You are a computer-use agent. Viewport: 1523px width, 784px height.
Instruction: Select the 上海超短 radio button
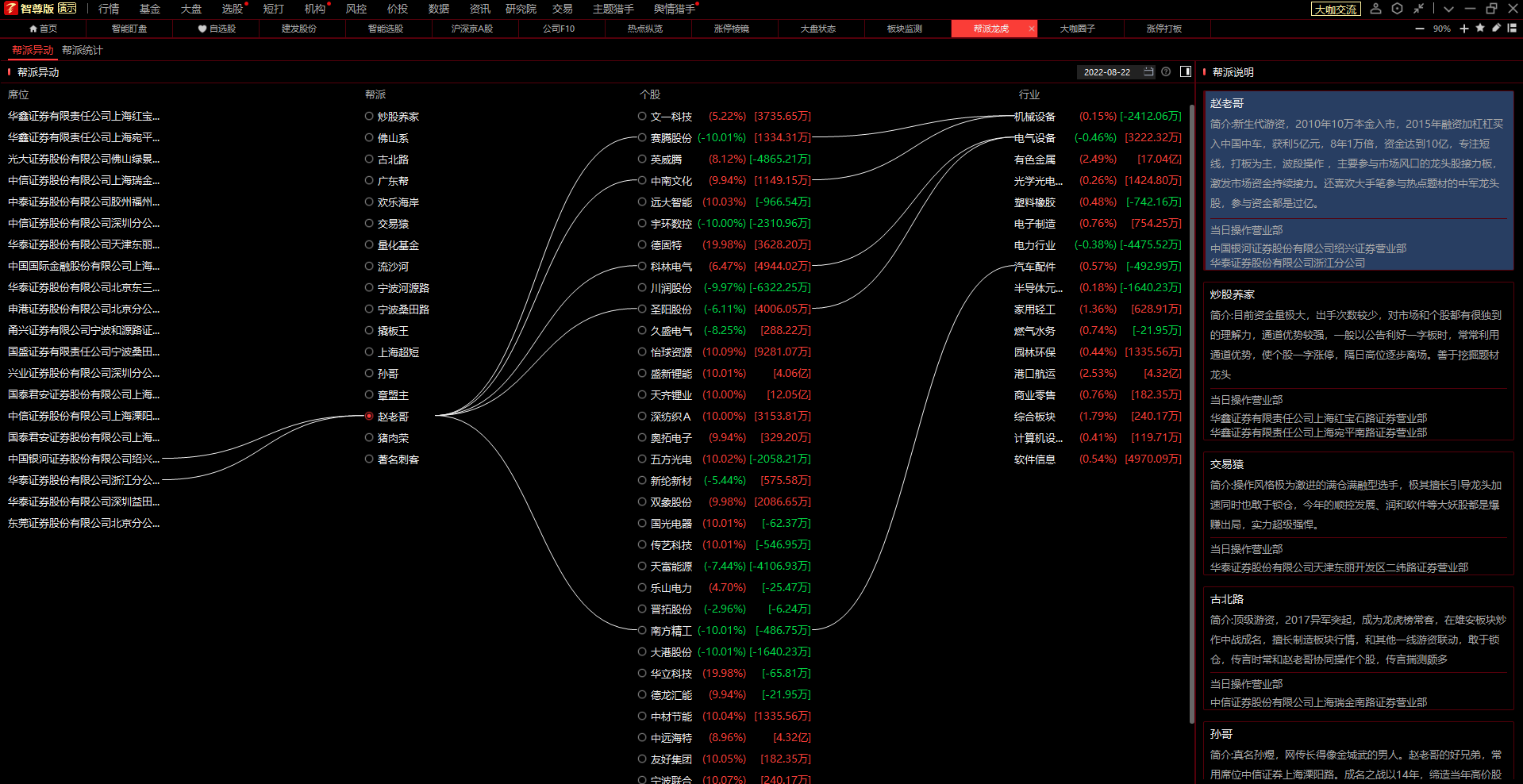[369, 352]
